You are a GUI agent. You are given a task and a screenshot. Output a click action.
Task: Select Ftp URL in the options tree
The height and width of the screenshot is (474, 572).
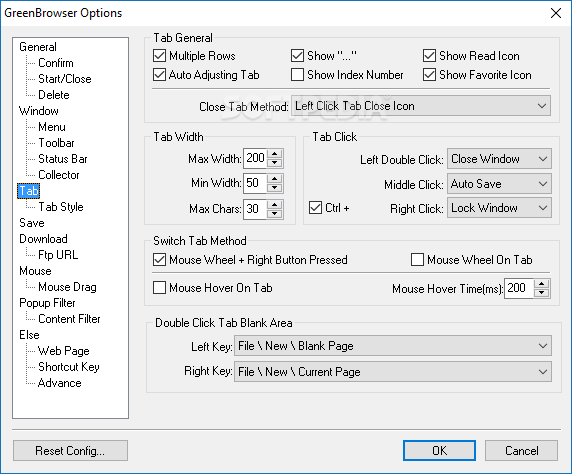tap(58, 255)
